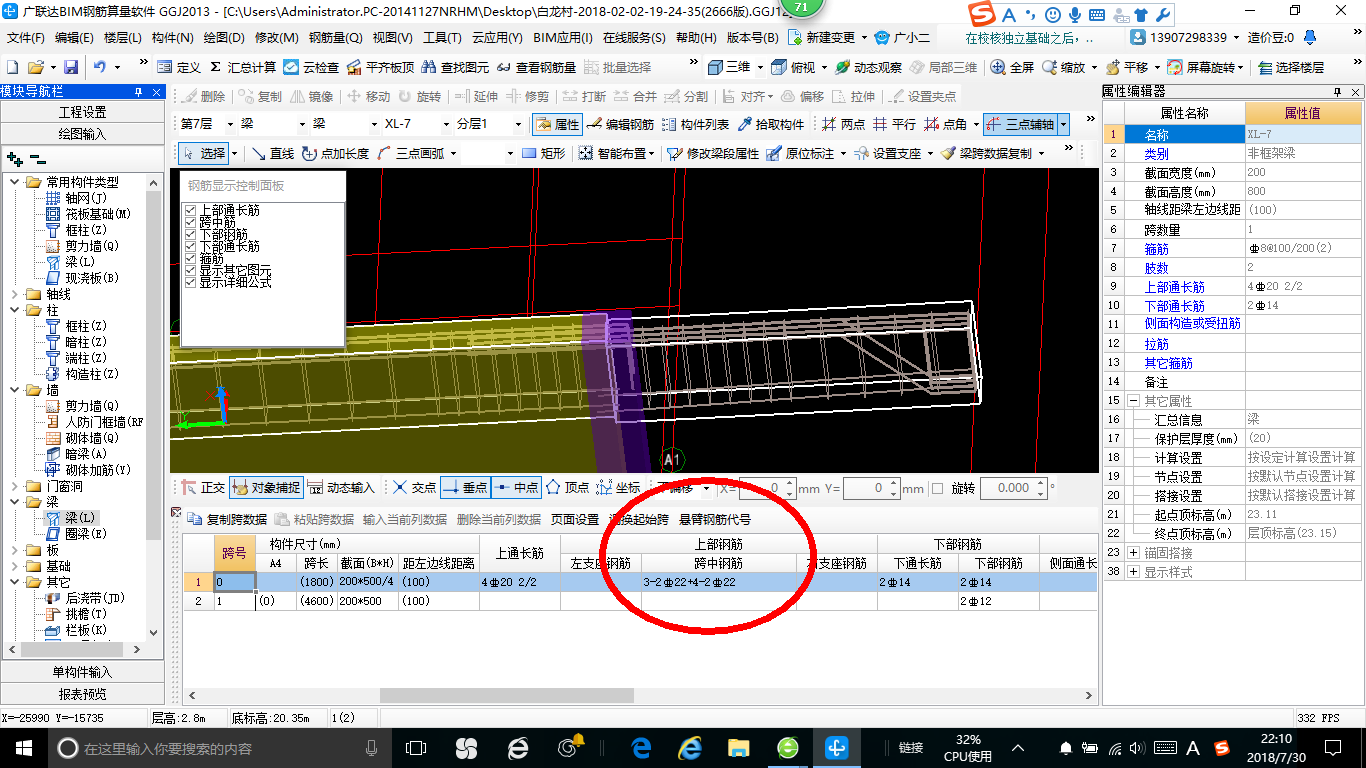Open the 分层1 layer dropdown
This screenshot has width=1366, height=768.
pyautogui.click(x=517, y=124)
